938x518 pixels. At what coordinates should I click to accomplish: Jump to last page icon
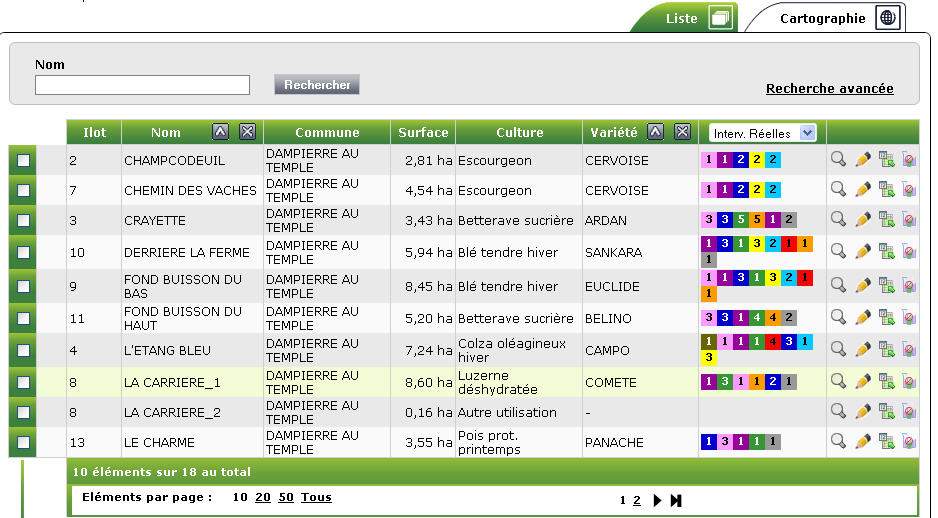pos(676,500)
